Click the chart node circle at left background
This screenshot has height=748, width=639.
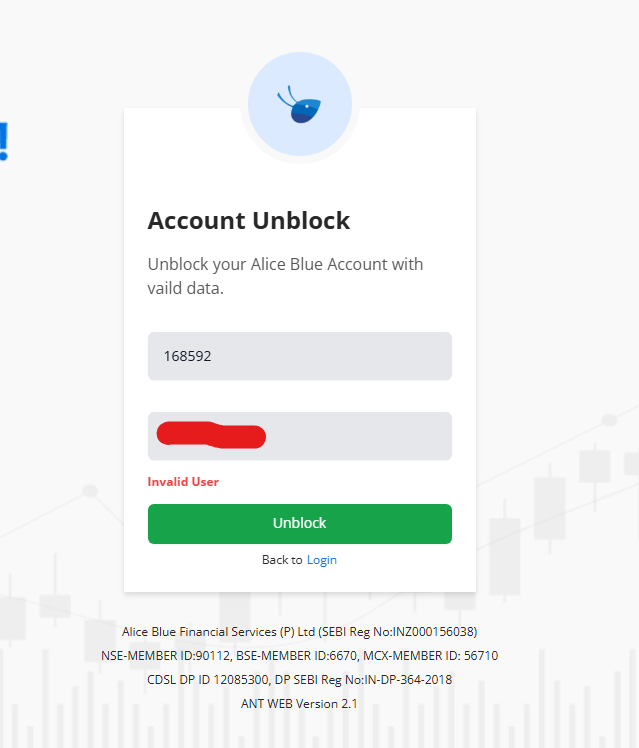coord(90,490)
